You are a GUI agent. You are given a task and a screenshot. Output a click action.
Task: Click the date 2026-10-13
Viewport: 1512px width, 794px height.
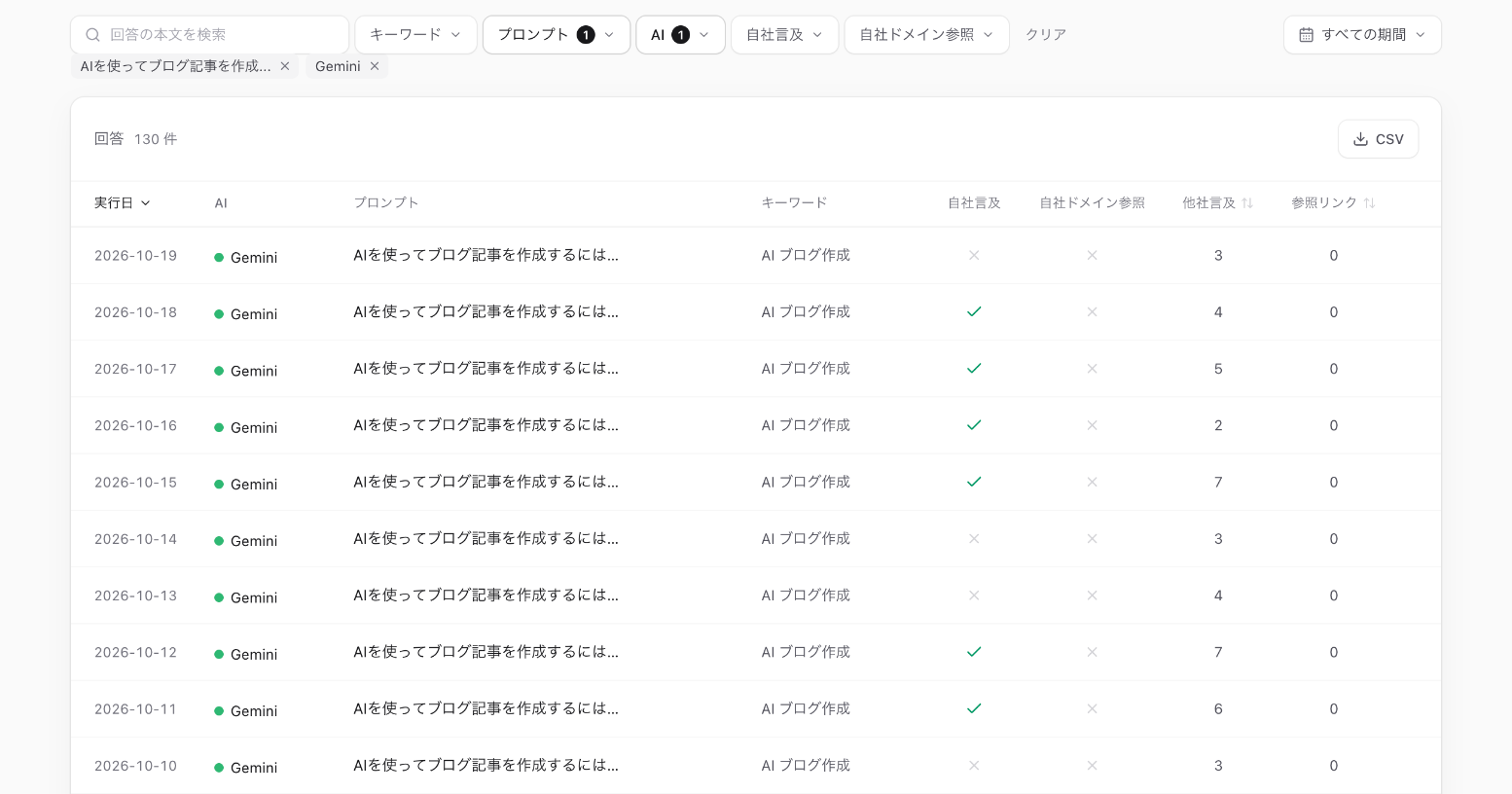click(136, 595)
